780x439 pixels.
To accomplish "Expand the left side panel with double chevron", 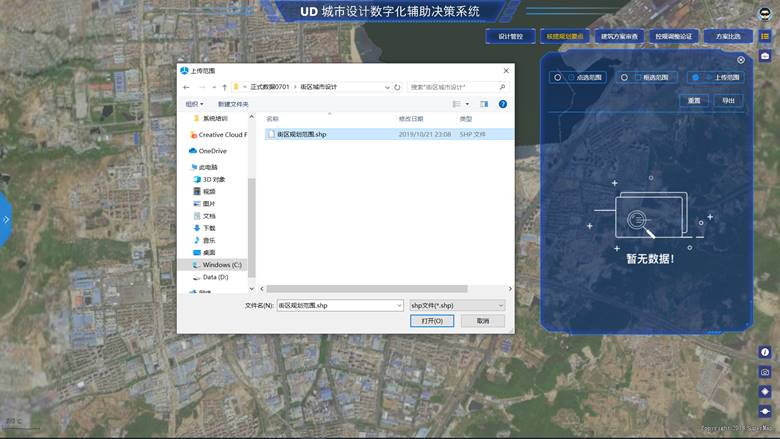I will point(5,219).
